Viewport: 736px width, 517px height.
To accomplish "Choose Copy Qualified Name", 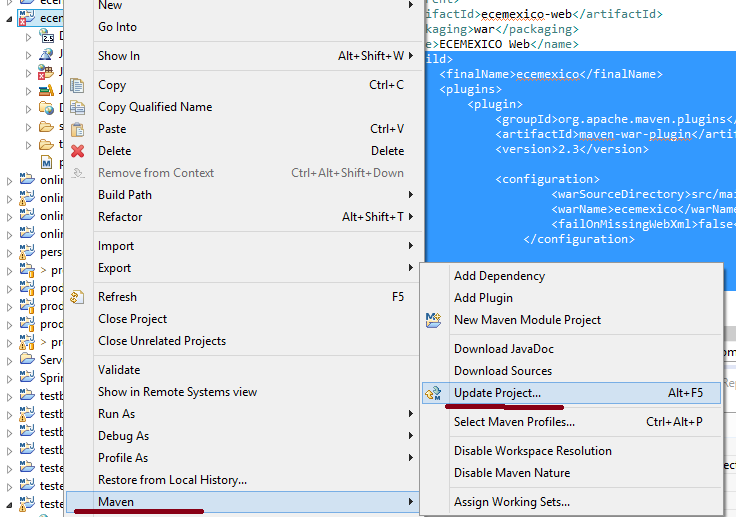I will [x=155, y=107].
